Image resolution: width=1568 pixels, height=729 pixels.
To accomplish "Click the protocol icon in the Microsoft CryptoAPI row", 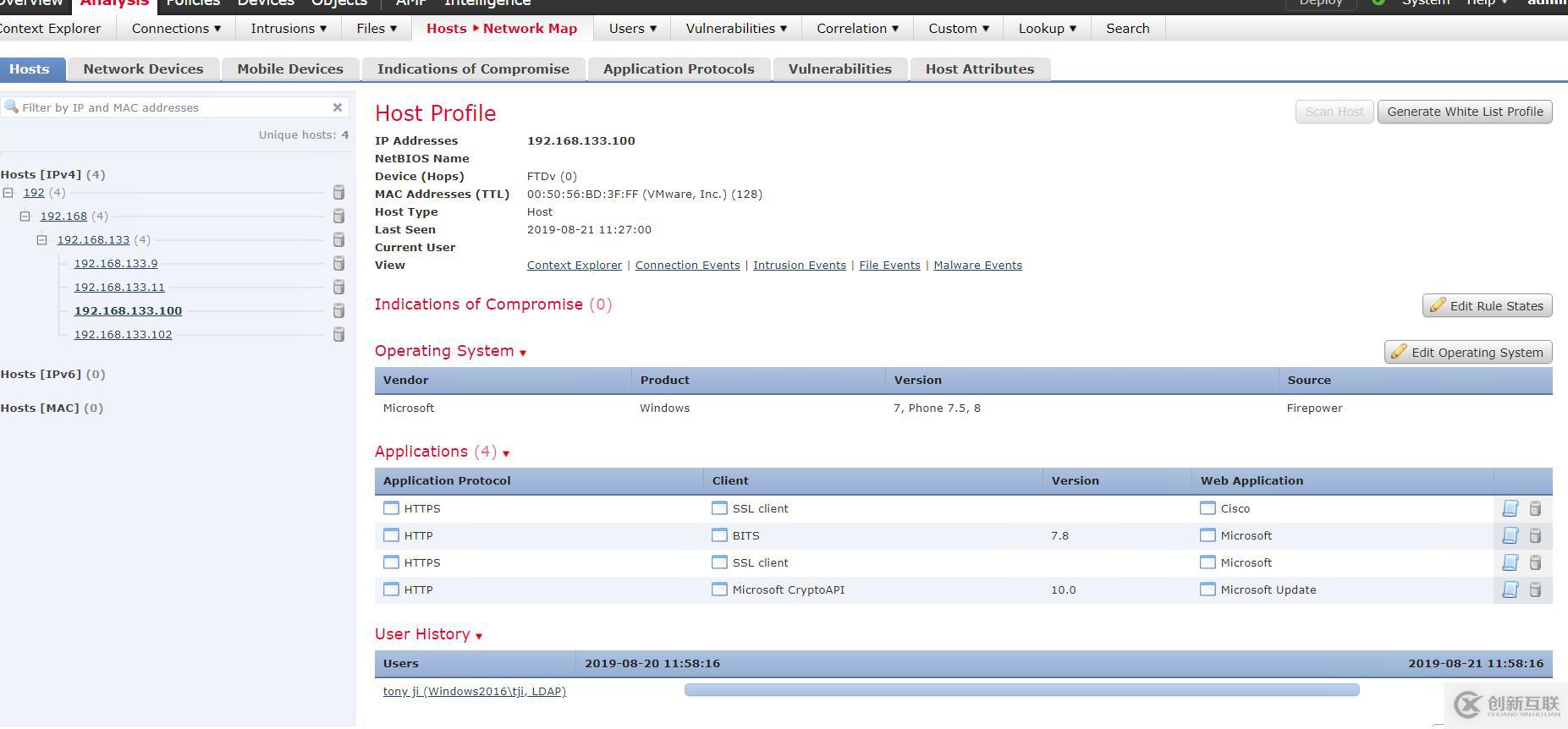I will pos(391,589).
